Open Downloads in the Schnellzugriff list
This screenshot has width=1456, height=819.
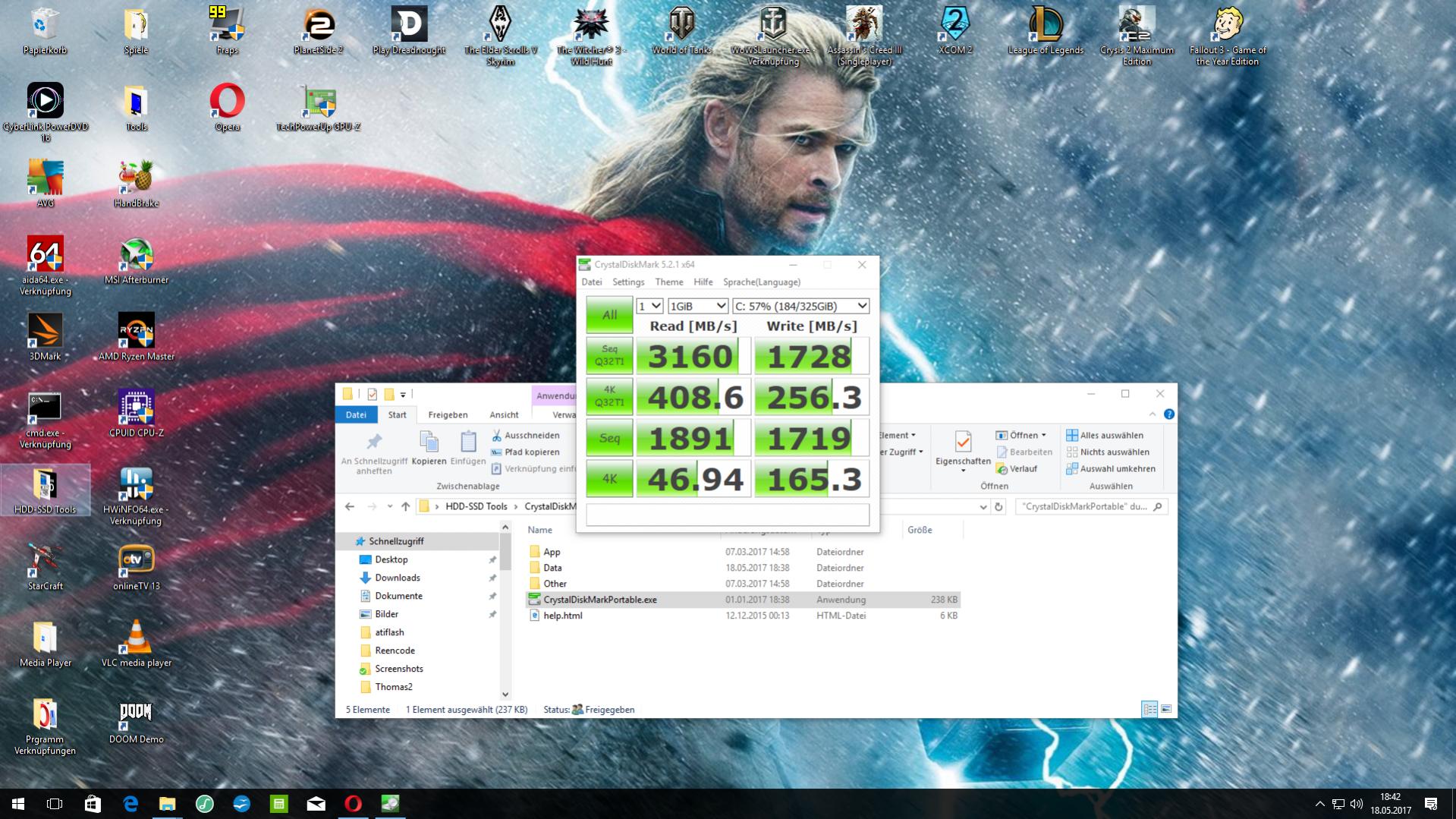pos(398,578)
